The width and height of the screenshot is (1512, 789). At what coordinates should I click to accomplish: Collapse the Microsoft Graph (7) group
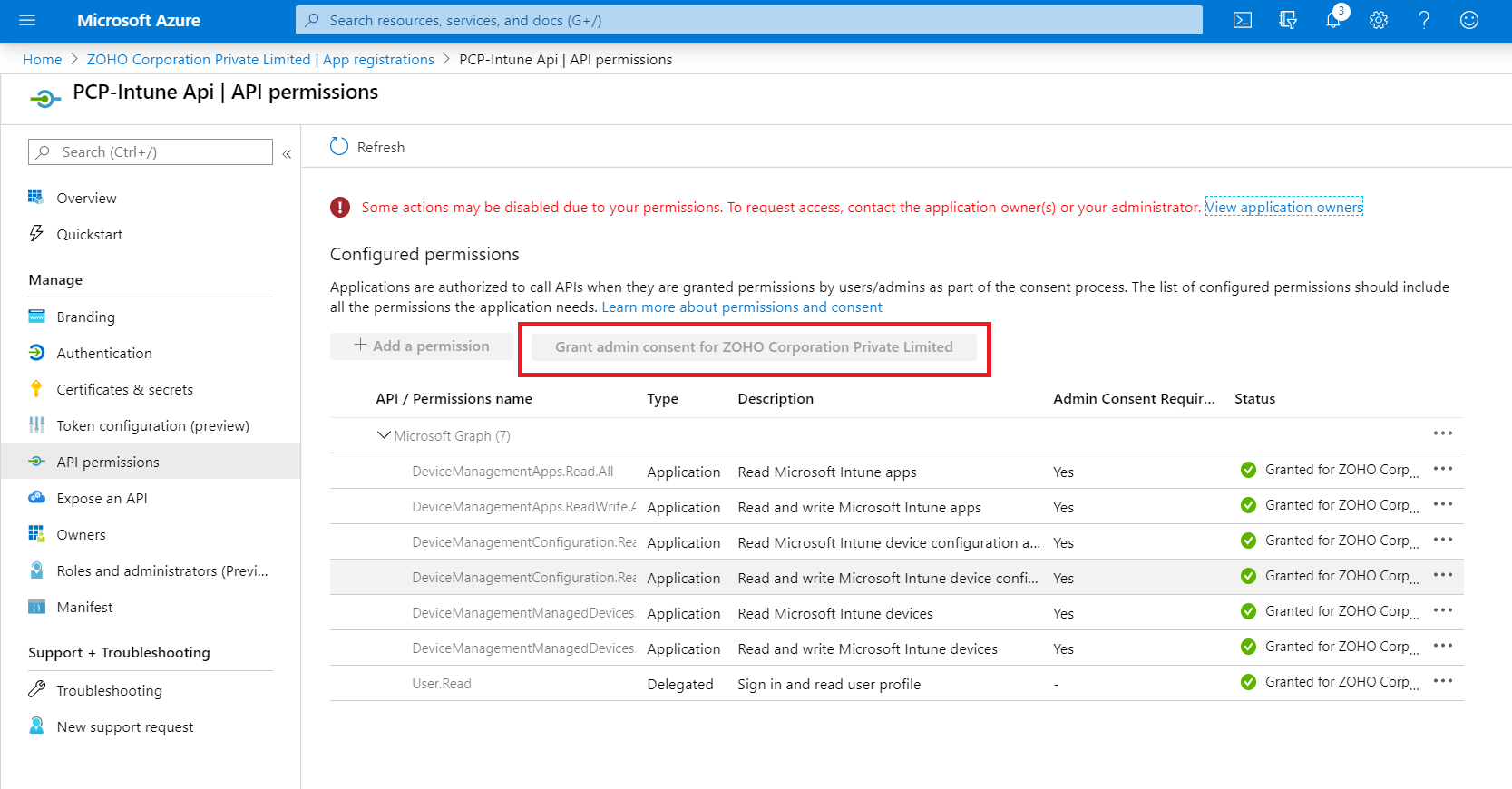pyautogui.click(x=384, y=435)
